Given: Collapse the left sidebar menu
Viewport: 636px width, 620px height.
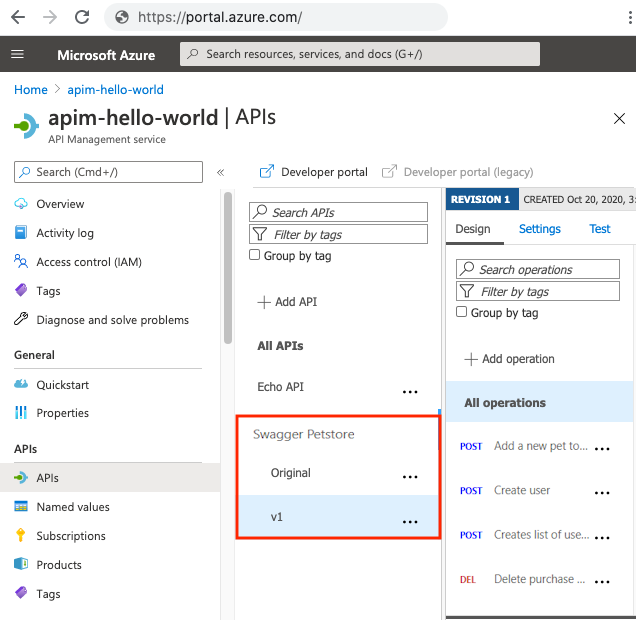Looking at the screenshot, I should tap(221, 173).
